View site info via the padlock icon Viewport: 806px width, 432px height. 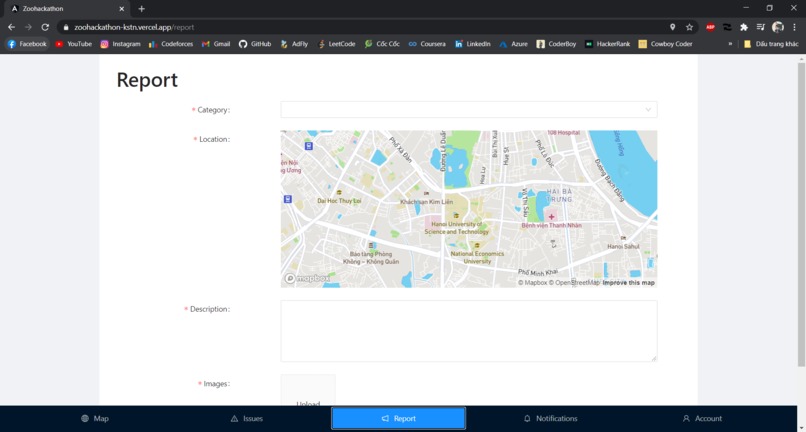(x=66, y=27)
